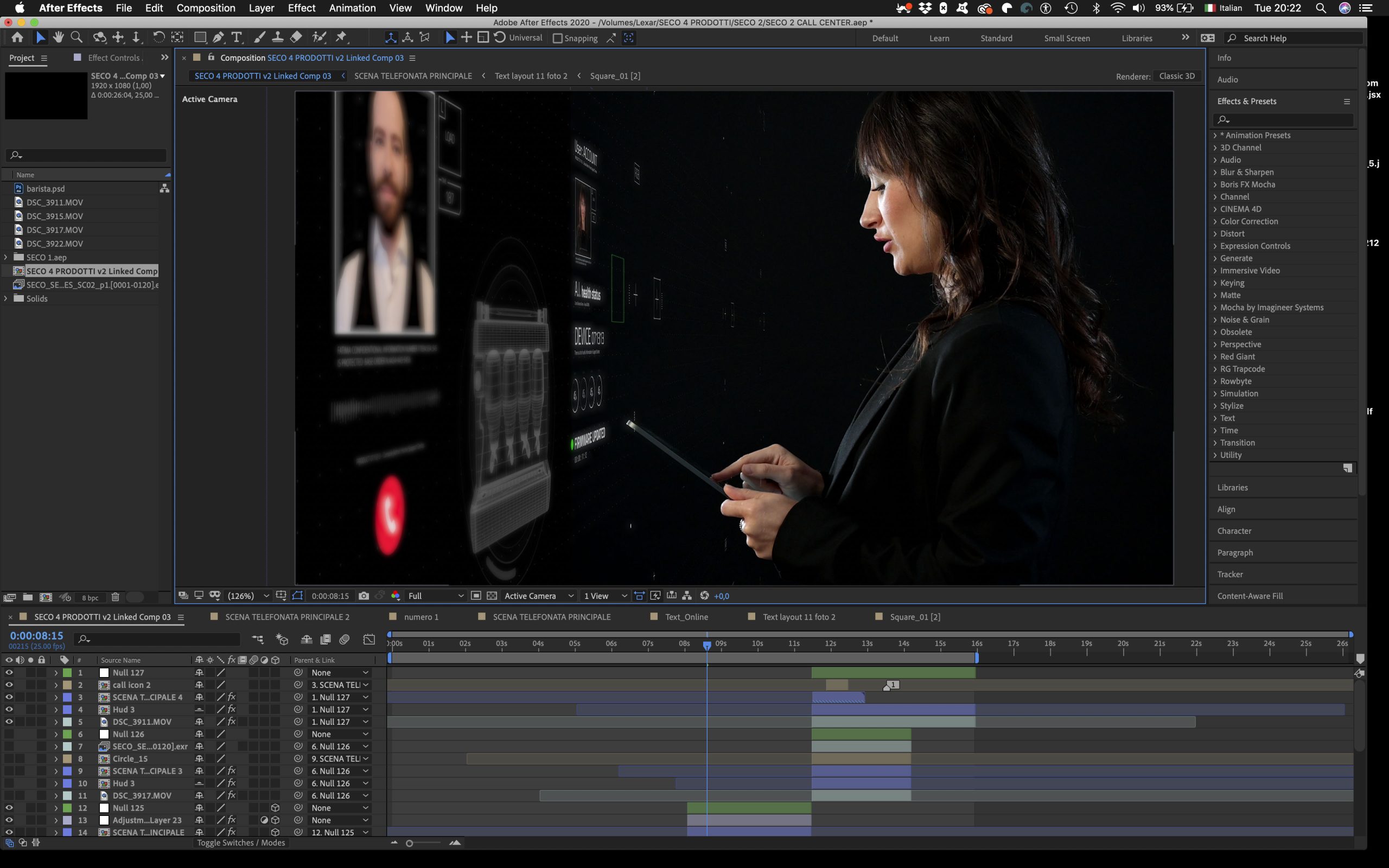This screenshot has height=868, width=1389.
Task: Toggle Switches / Modes in timeline
Action: [x=241, y=843]
